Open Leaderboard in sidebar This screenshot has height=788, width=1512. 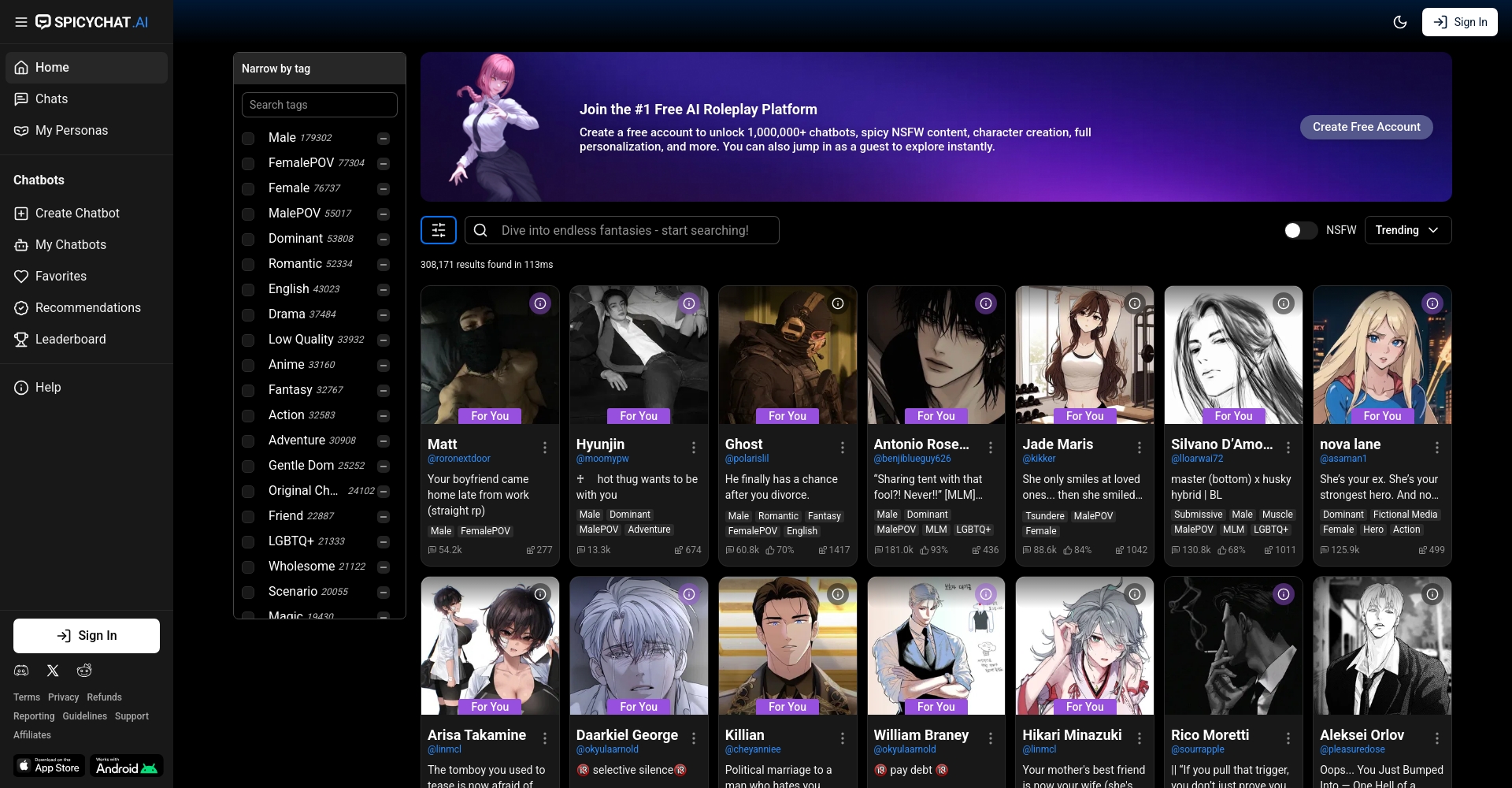click(x=87, y=340)
